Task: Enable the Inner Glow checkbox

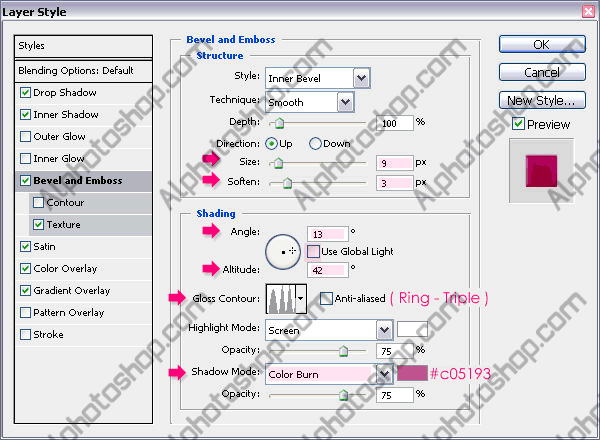Action: 25,158
